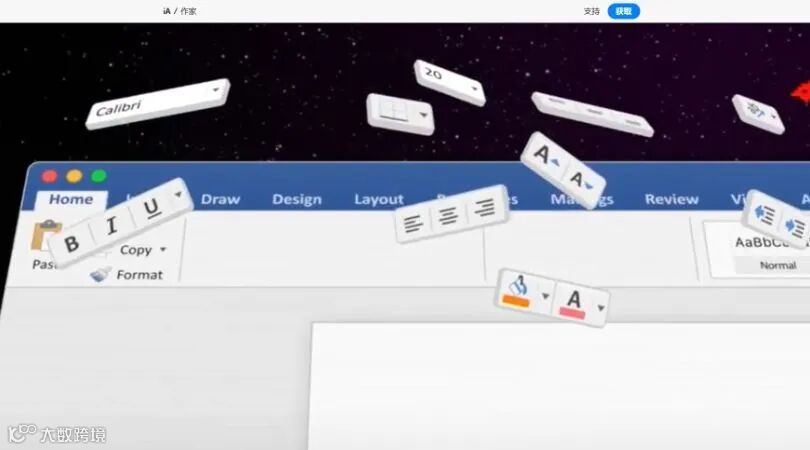Switch to the Mailings tab

click(x=582, y=199)
